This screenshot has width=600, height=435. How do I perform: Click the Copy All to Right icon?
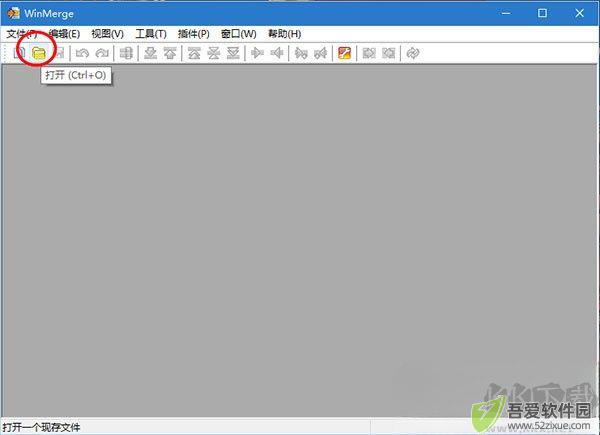tap(369, 53)
